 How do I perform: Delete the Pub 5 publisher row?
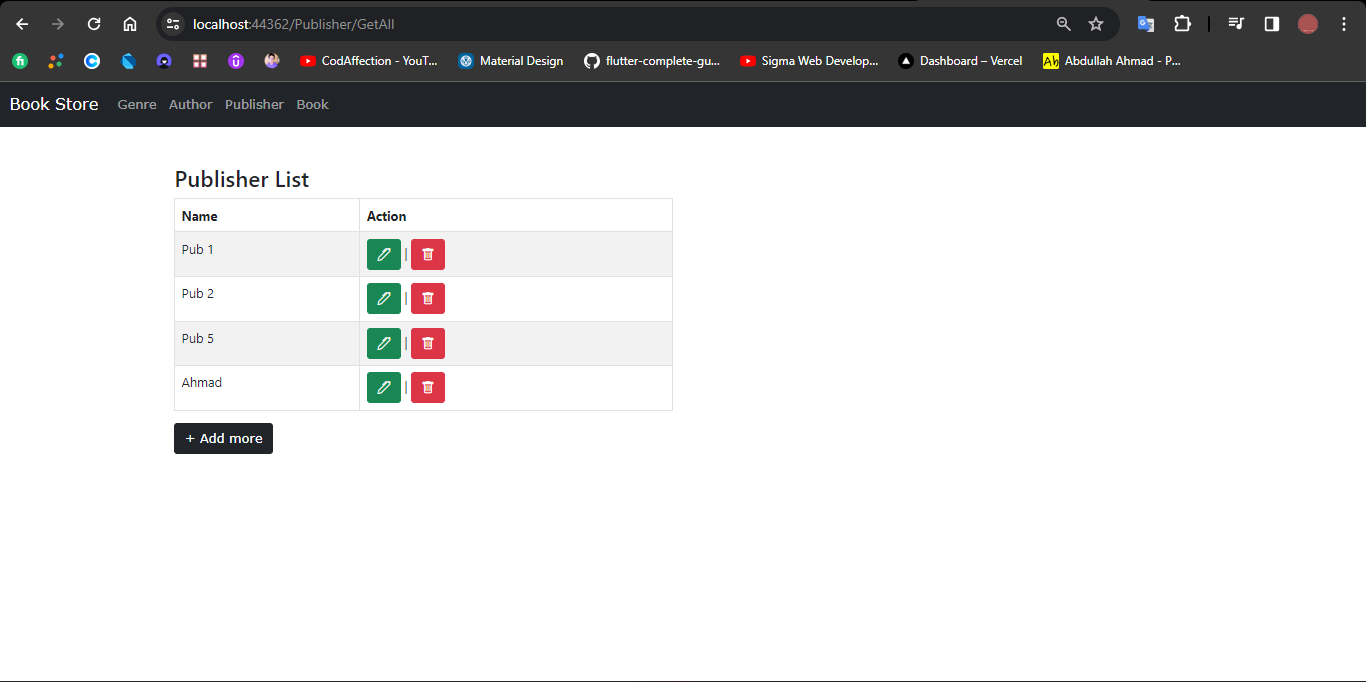428,343
